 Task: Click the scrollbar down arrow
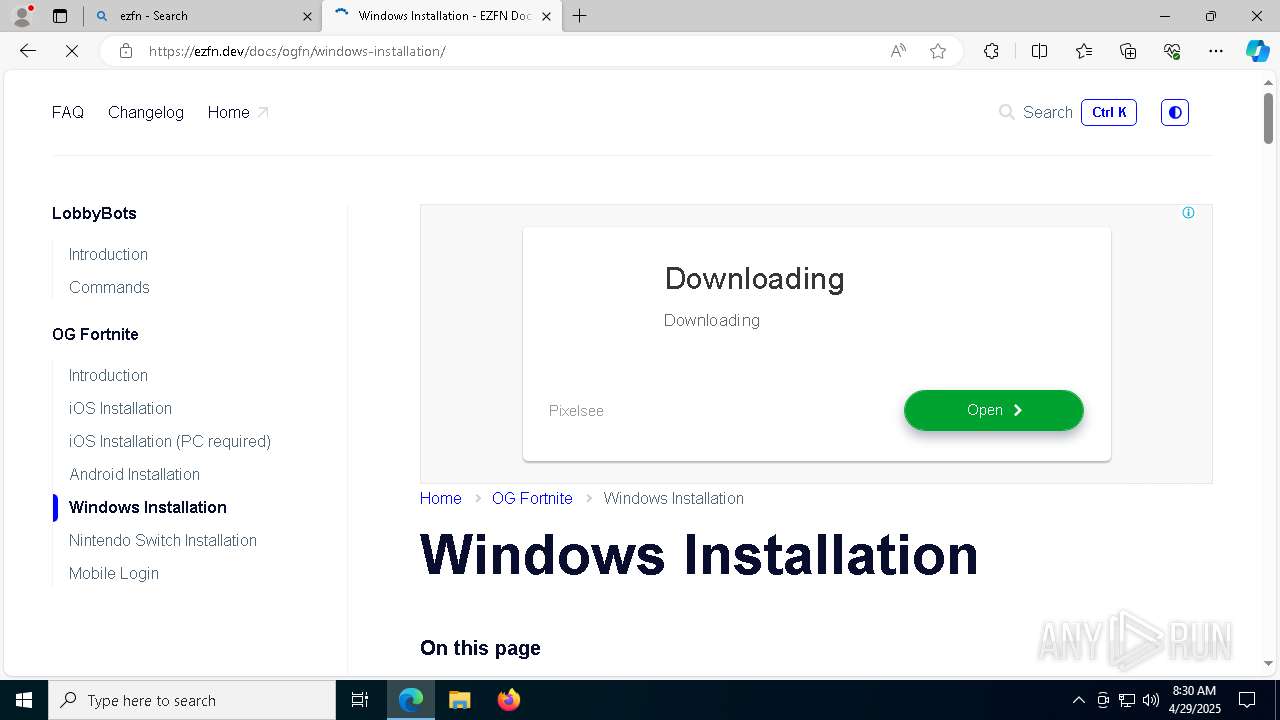click(1268, 663)
